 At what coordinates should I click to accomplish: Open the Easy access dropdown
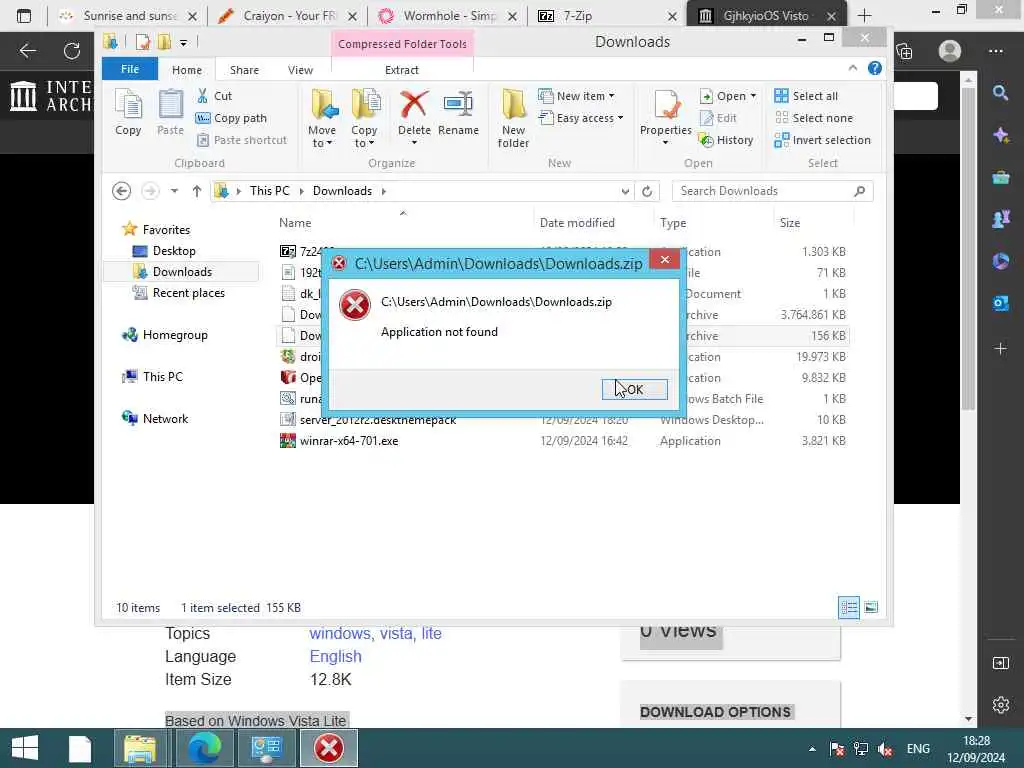(581, 118)
